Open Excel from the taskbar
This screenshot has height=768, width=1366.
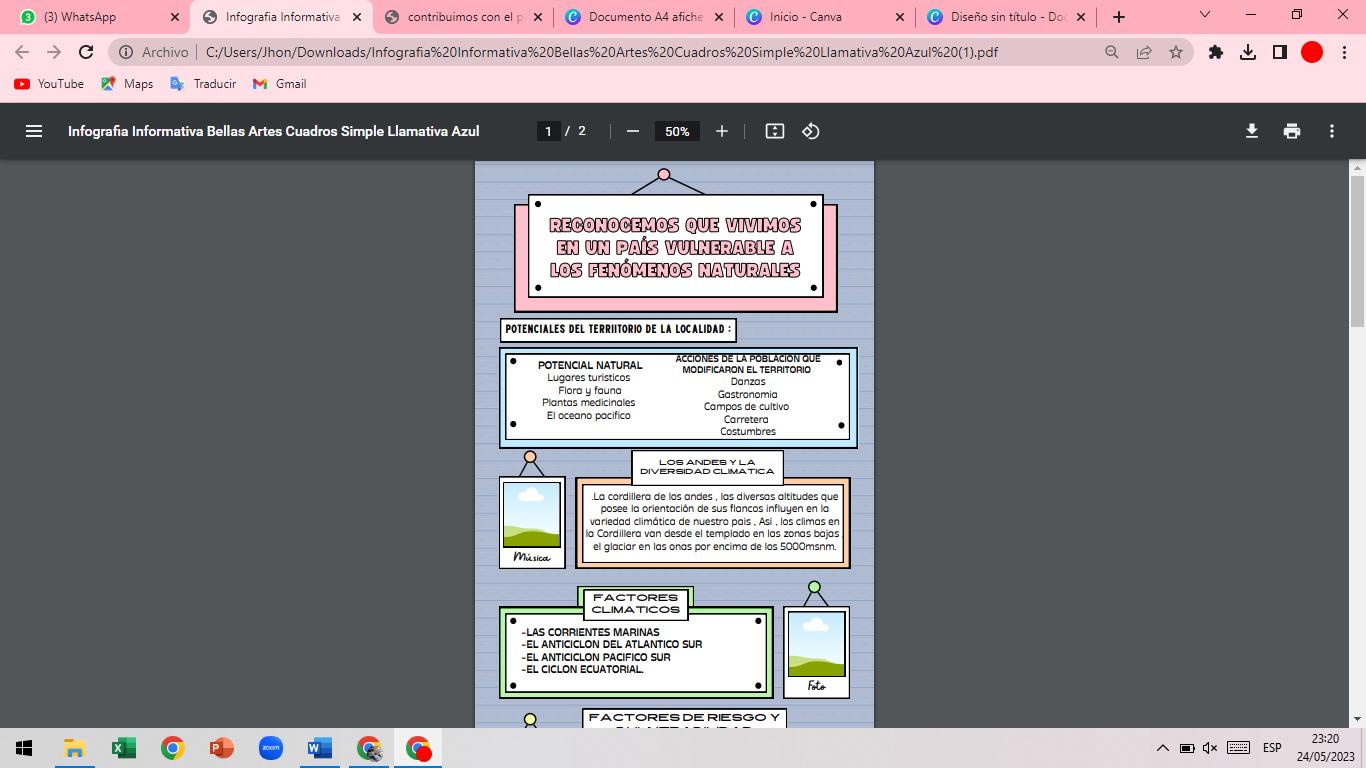pos(123,748)
